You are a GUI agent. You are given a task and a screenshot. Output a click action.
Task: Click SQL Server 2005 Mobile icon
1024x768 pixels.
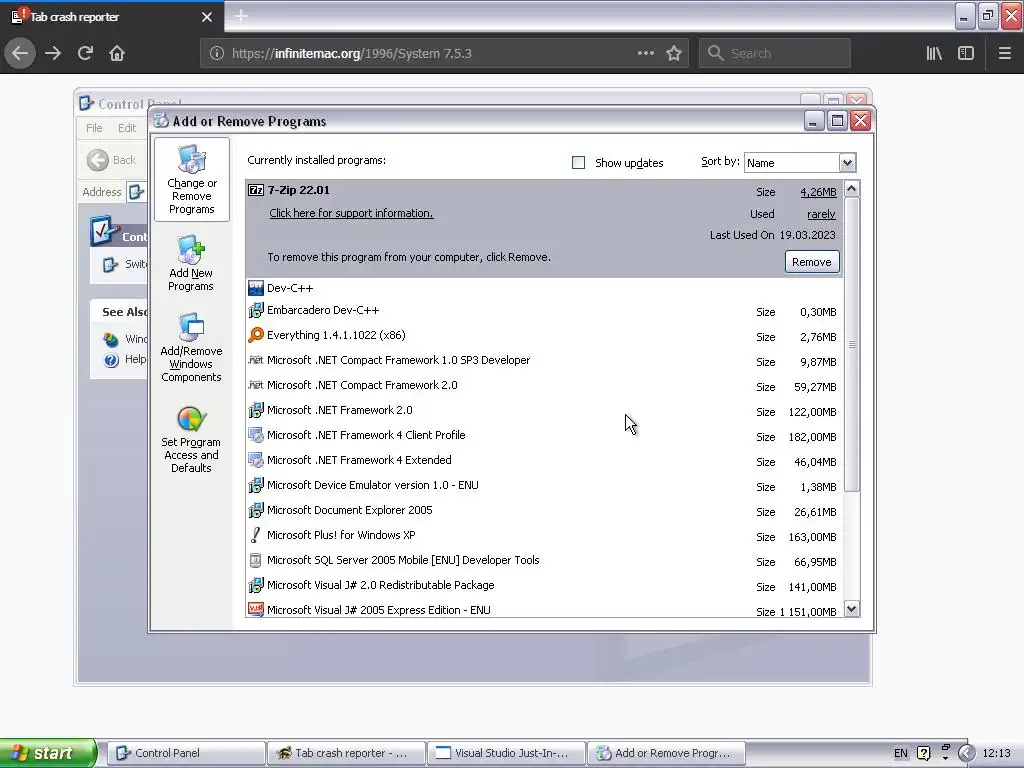tap(256, 560)
